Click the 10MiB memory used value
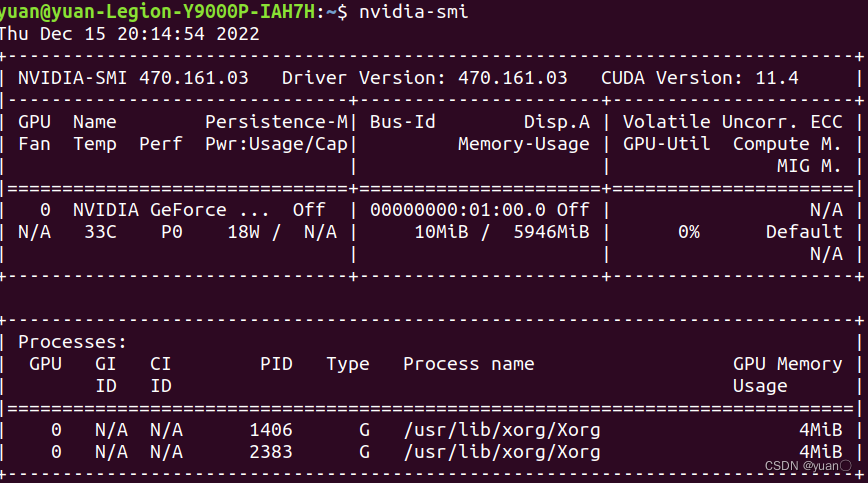This screenshot has height=483, width=868. pyautogui.click(x=441, y=232)
